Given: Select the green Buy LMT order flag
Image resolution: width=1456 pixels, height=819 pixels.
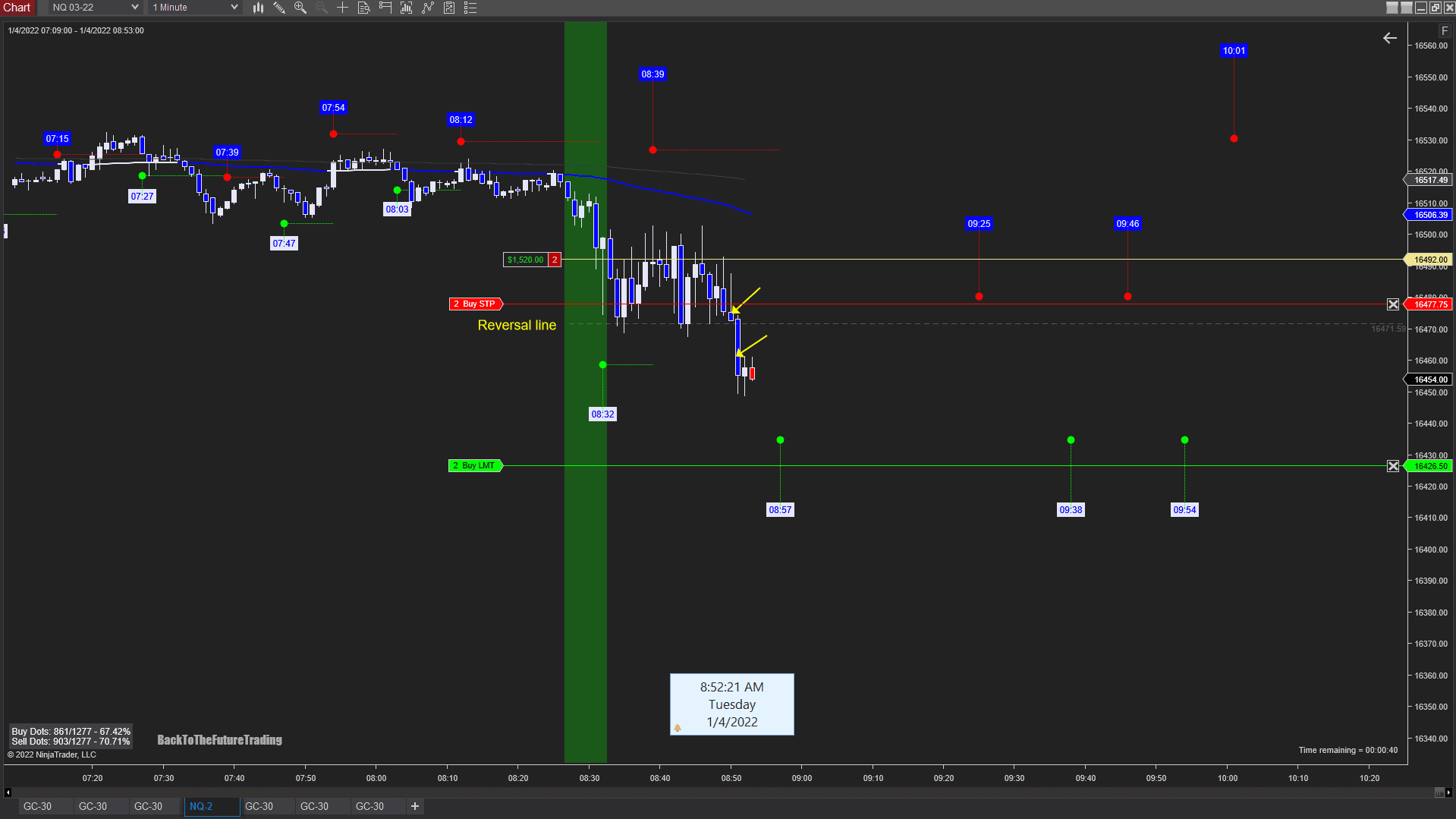Looking at the screenshot, I should click(x=476, y=465).
